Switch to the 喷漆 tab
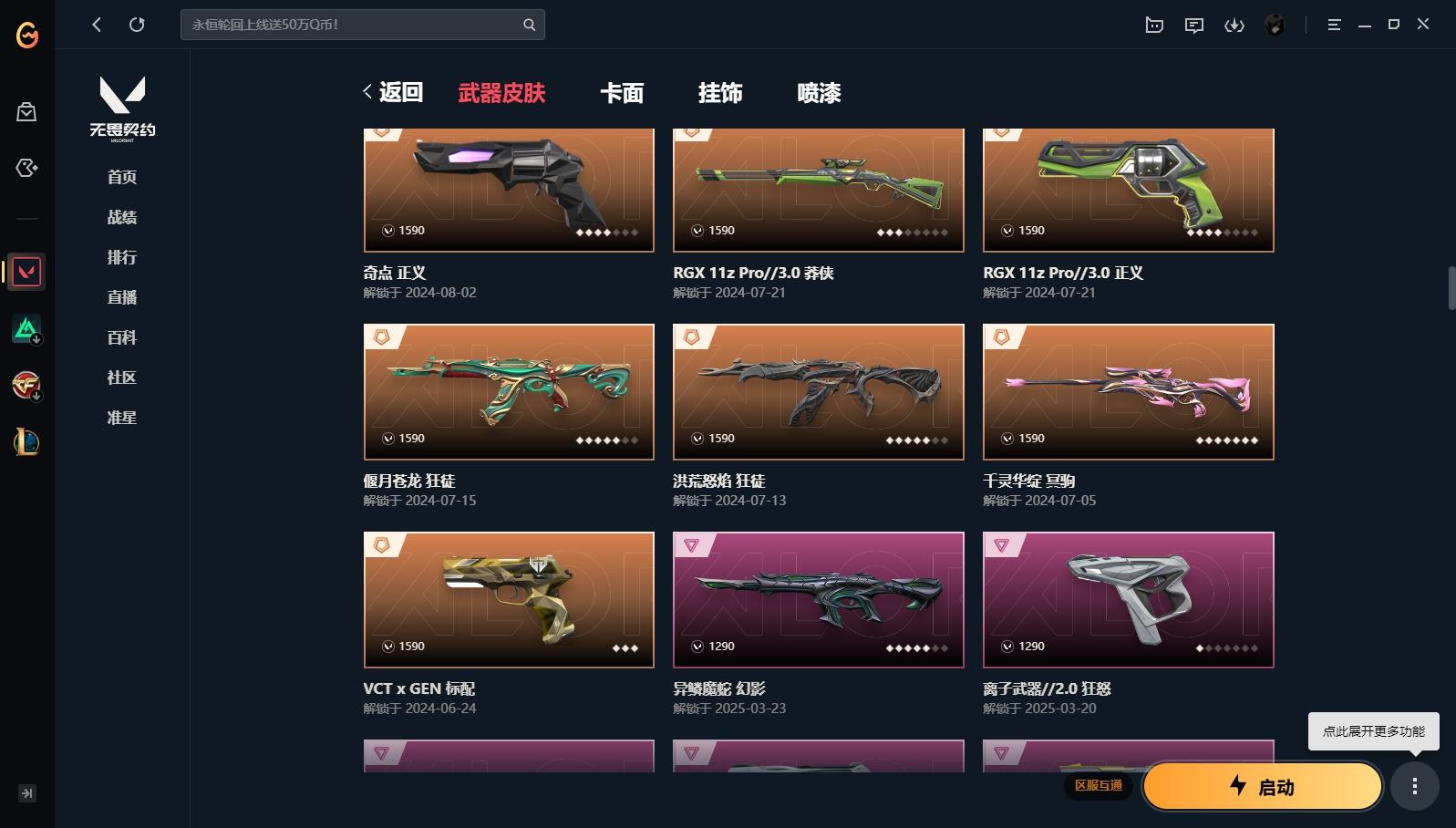Viewport: 1456px width, 828px height. click(819, 93)
